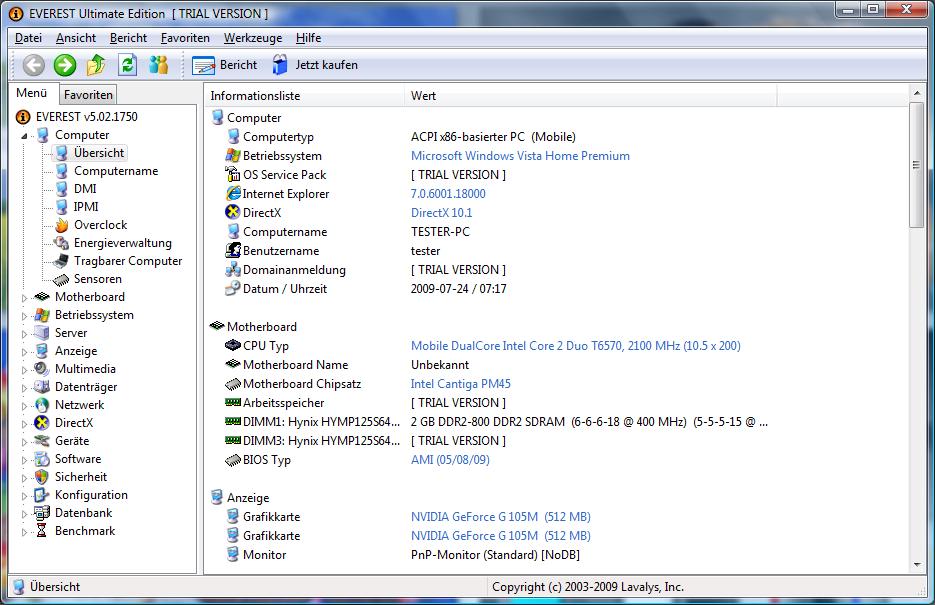935x605 pixels.
Task: Open the Sensoren icon entry
Action: coord(61,279)
